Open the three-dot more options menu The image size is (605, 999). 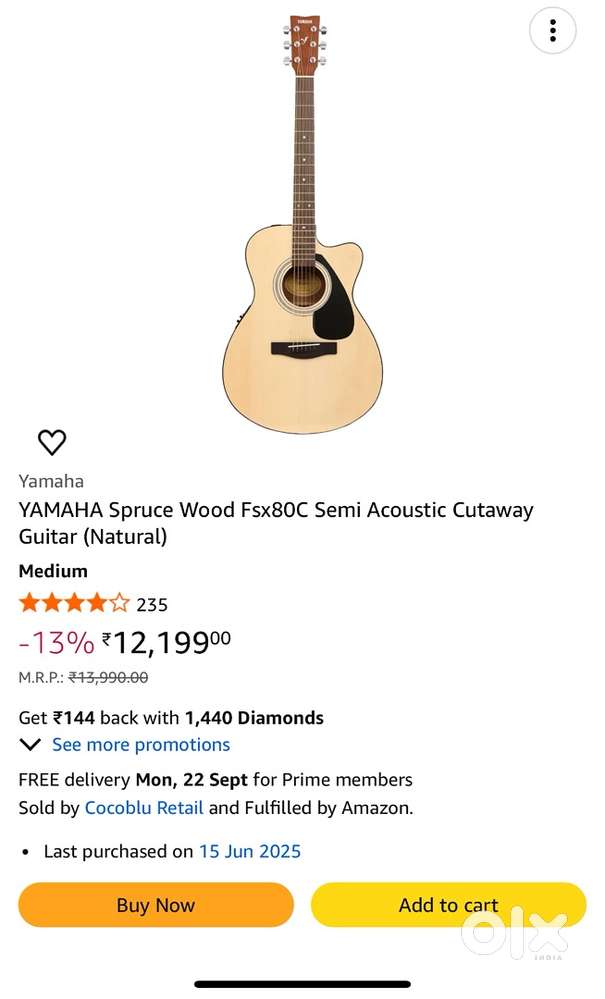pyautogui.click(x=552, y=31)
